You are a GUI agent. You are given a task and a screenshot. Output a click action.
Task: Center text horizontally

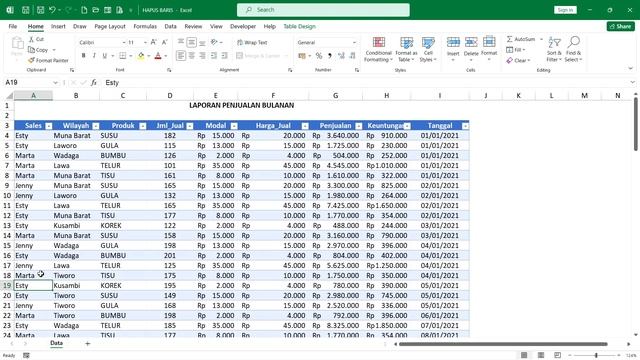pyautogui.click(x=191, y=56)
